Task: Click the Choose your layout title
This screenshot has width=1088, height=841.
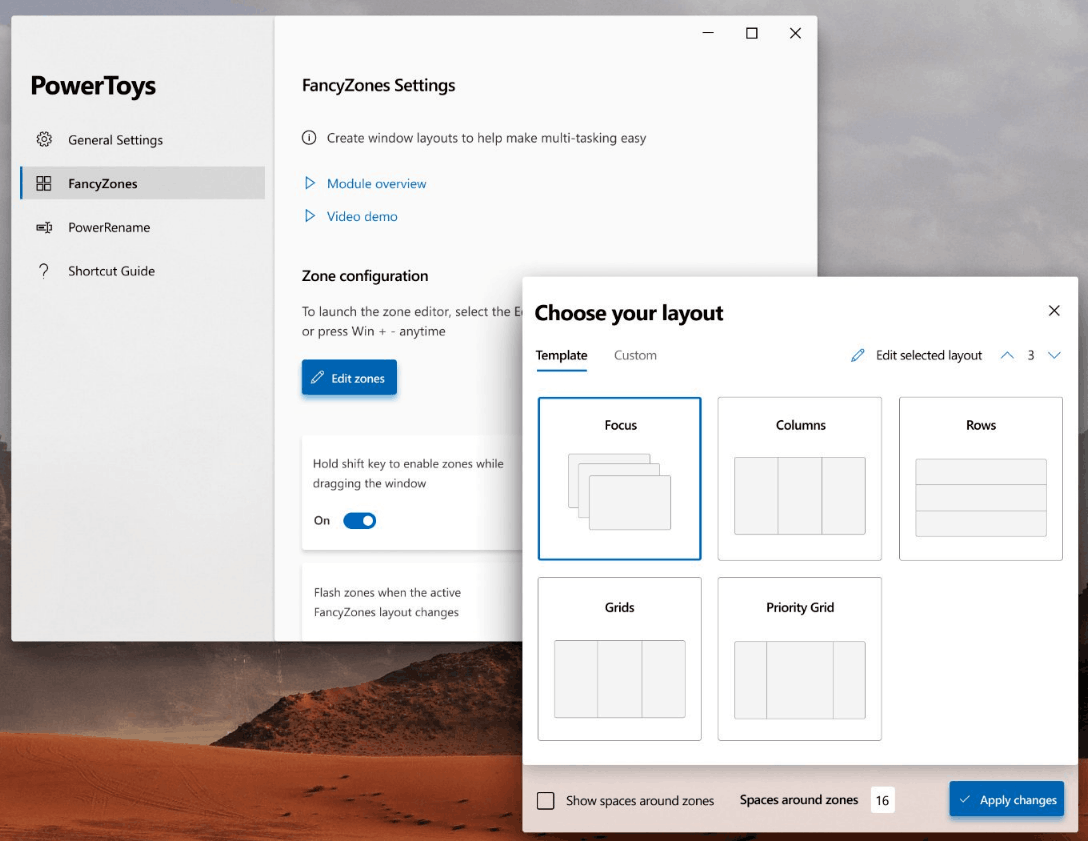Action: pos(629,313)
